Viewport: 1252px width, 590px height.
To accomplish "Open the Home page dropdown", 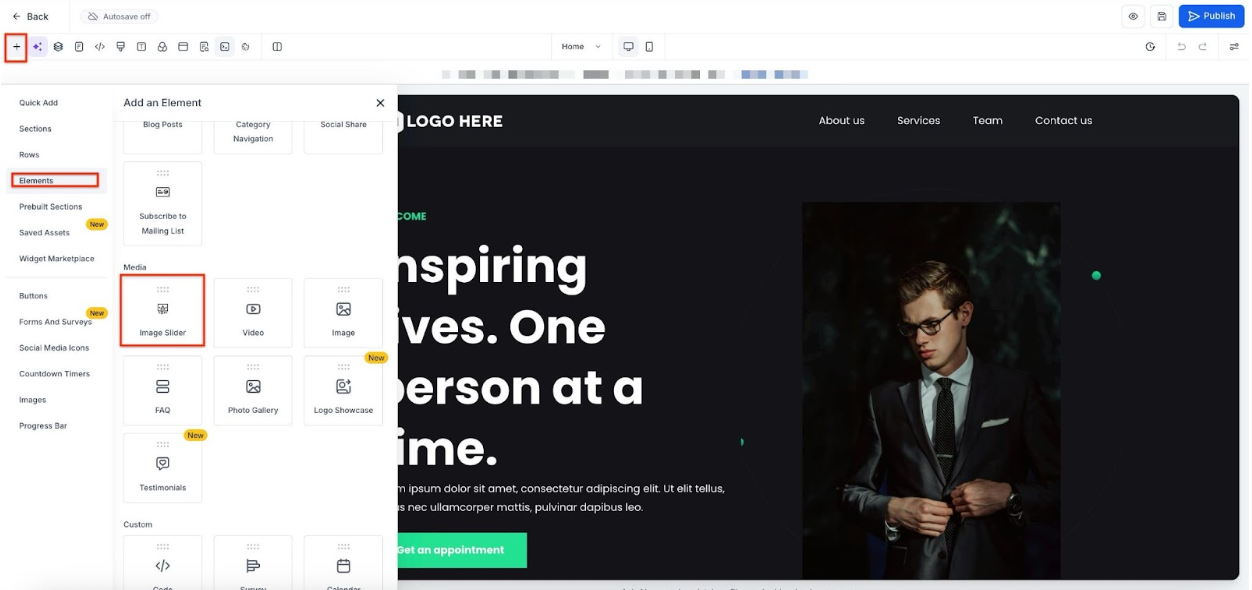I will (x=581, y=47).
